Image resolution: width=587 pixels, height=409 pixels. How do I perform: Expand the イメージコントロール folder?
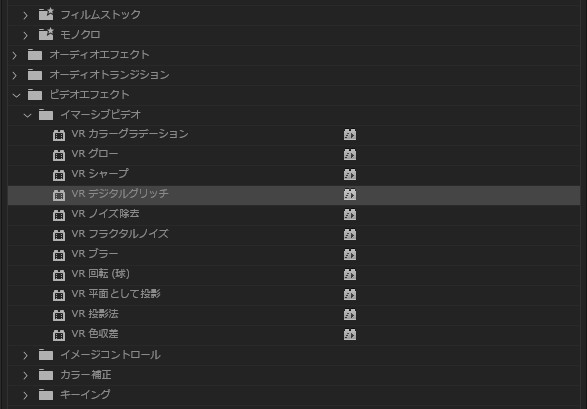pos(25,355)
